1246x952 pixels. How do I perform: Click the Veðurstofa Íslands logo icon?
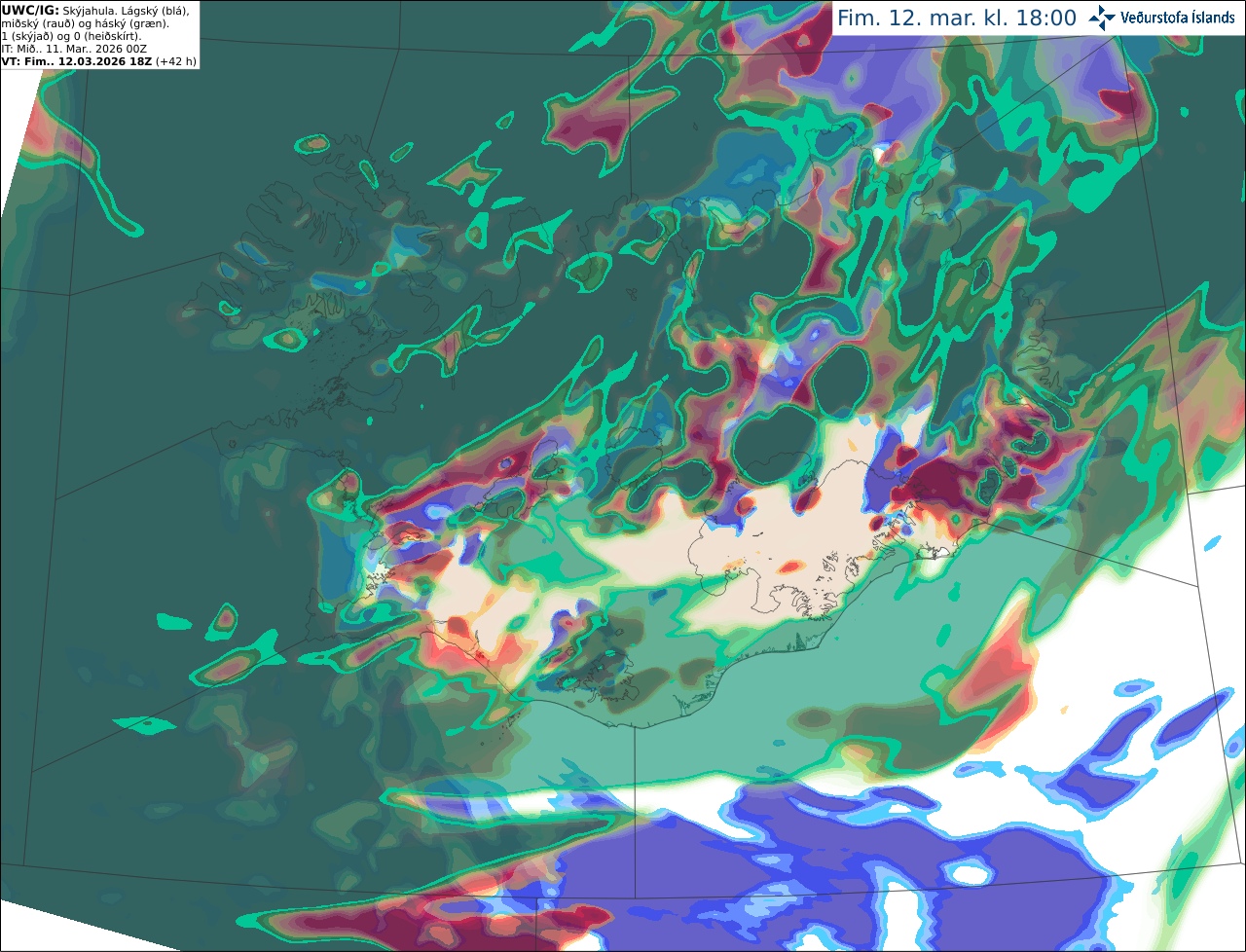click(x=1102, y=18)
